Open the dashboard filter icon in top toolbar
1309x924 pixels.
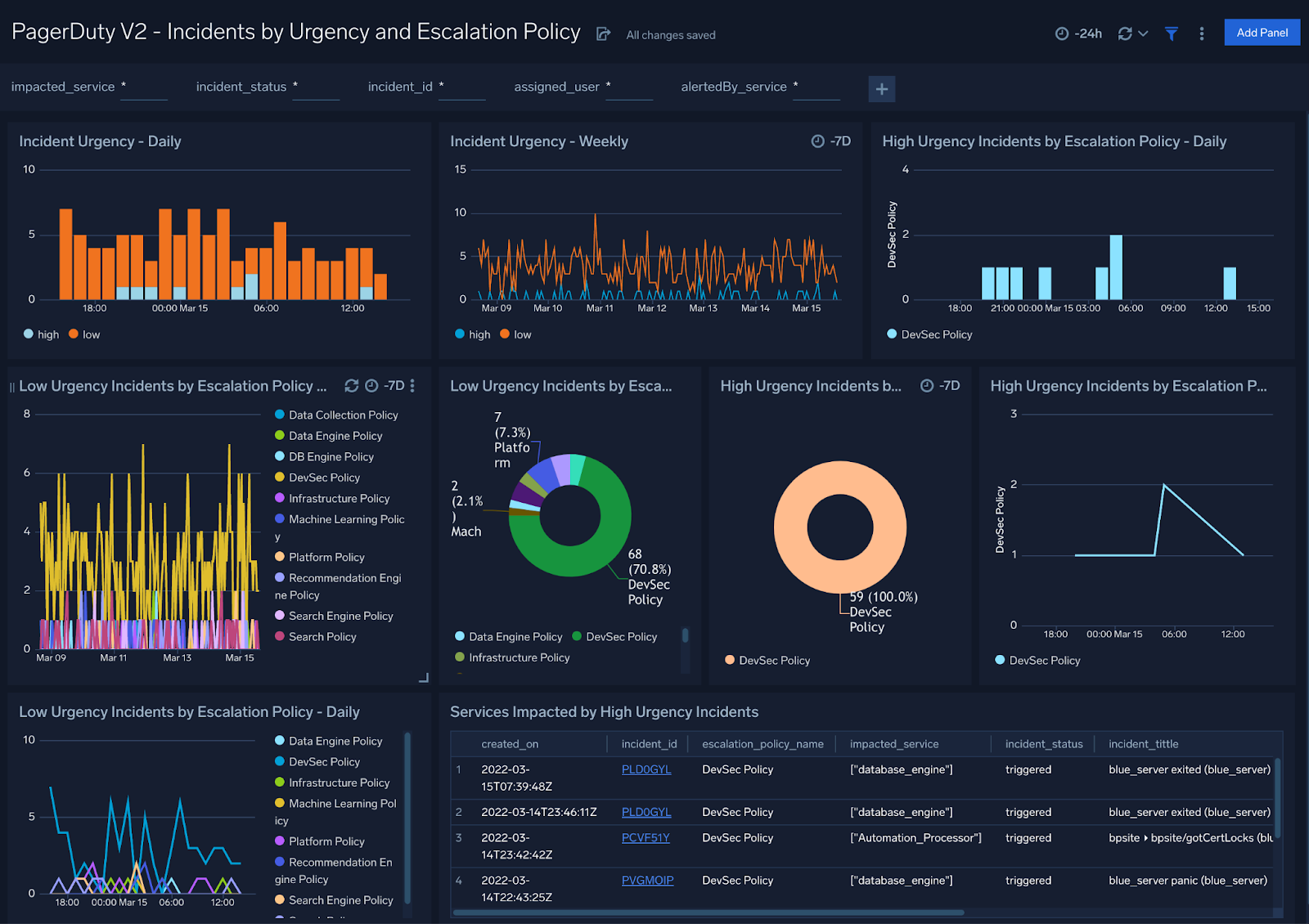[1172, 34]
